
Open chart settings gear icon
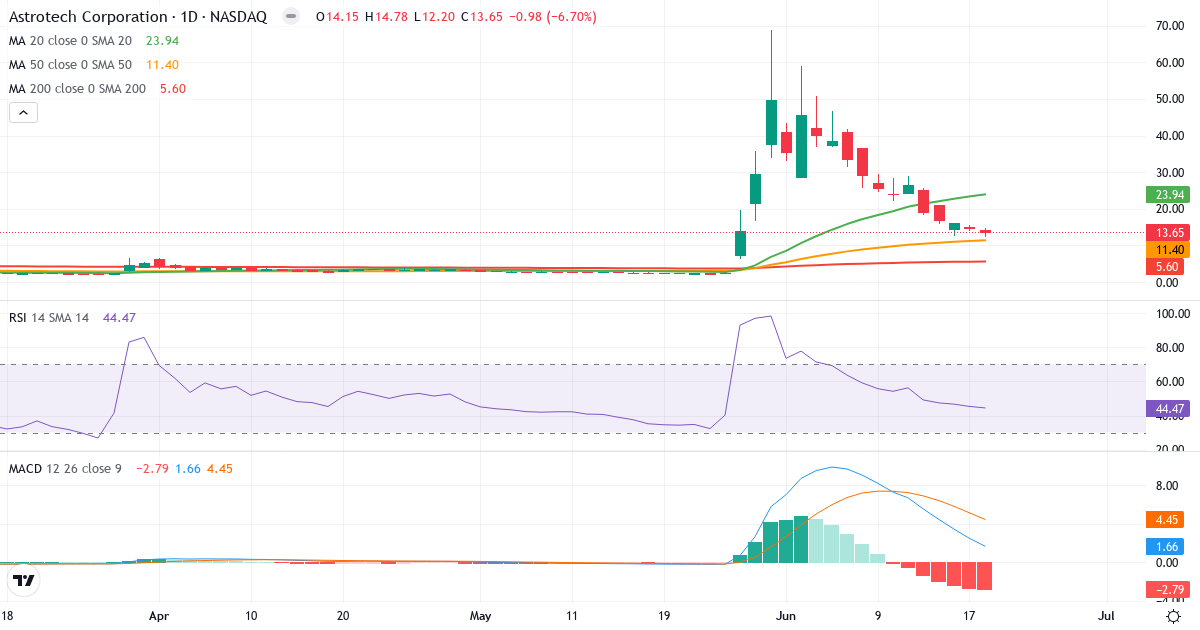coord(1175,617)
